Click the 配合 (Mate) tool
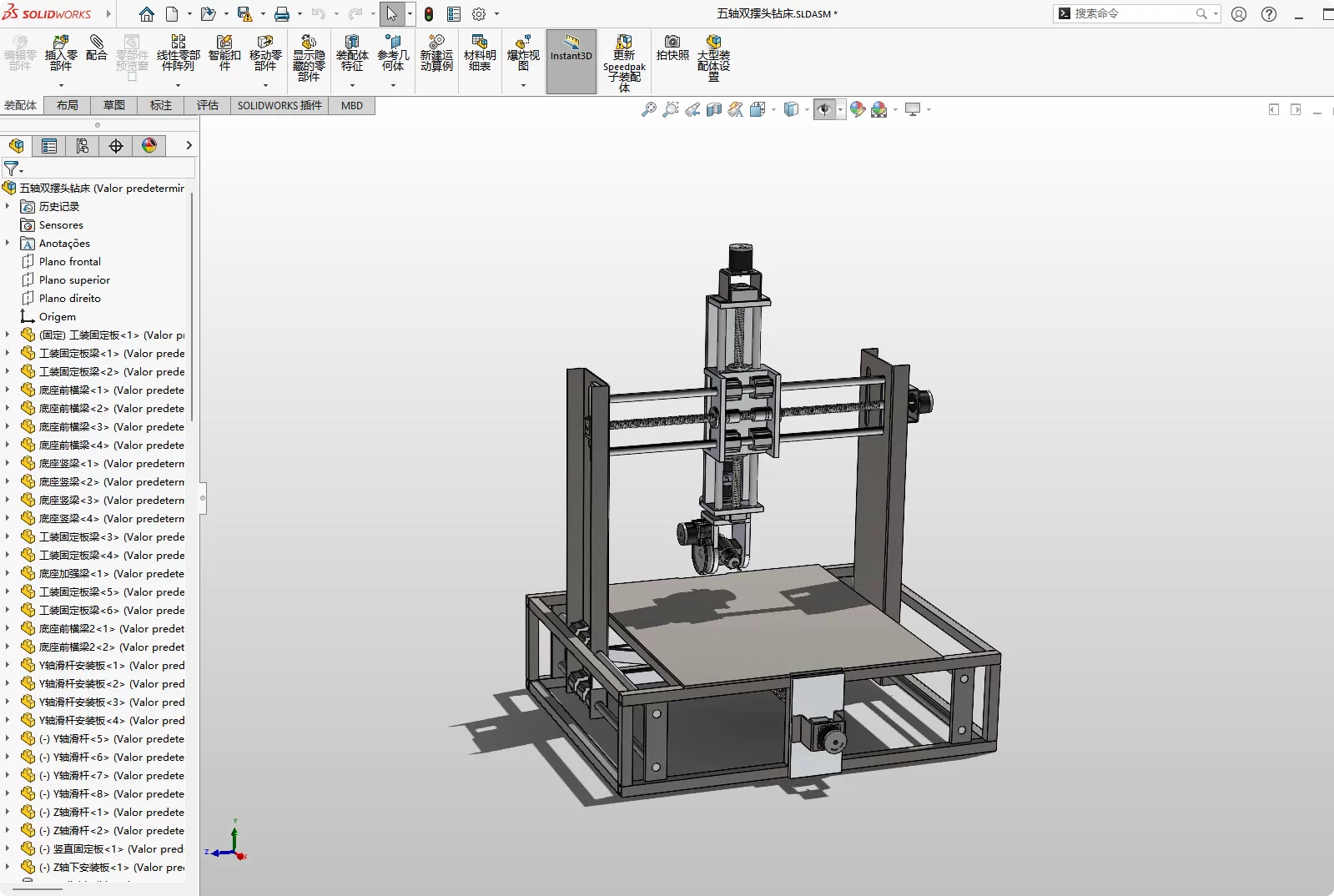The image size is (1334, 896). tap(97, 48)
